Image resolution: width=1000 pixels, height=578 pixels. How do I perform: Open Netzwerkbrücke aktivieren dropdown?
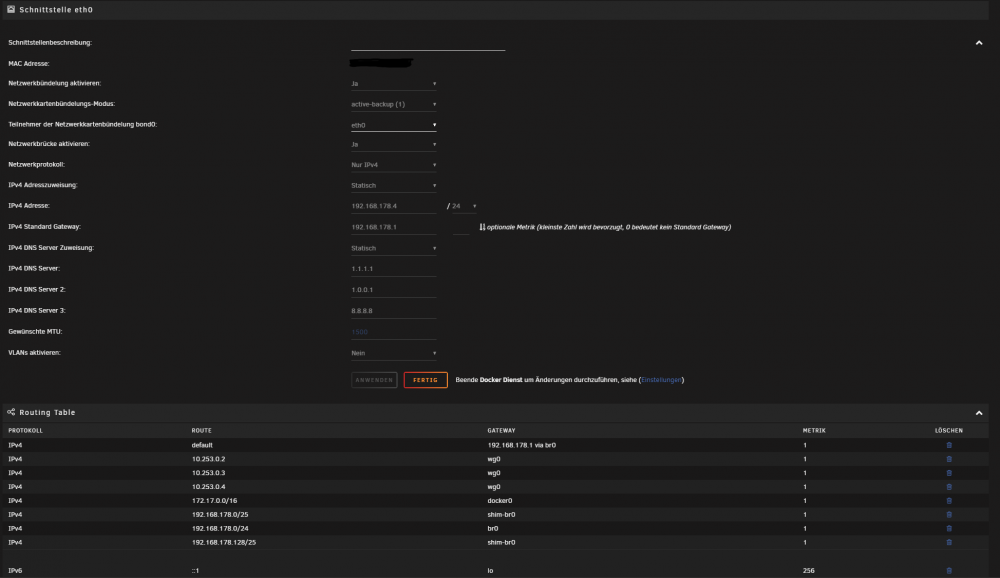point(393,144)
